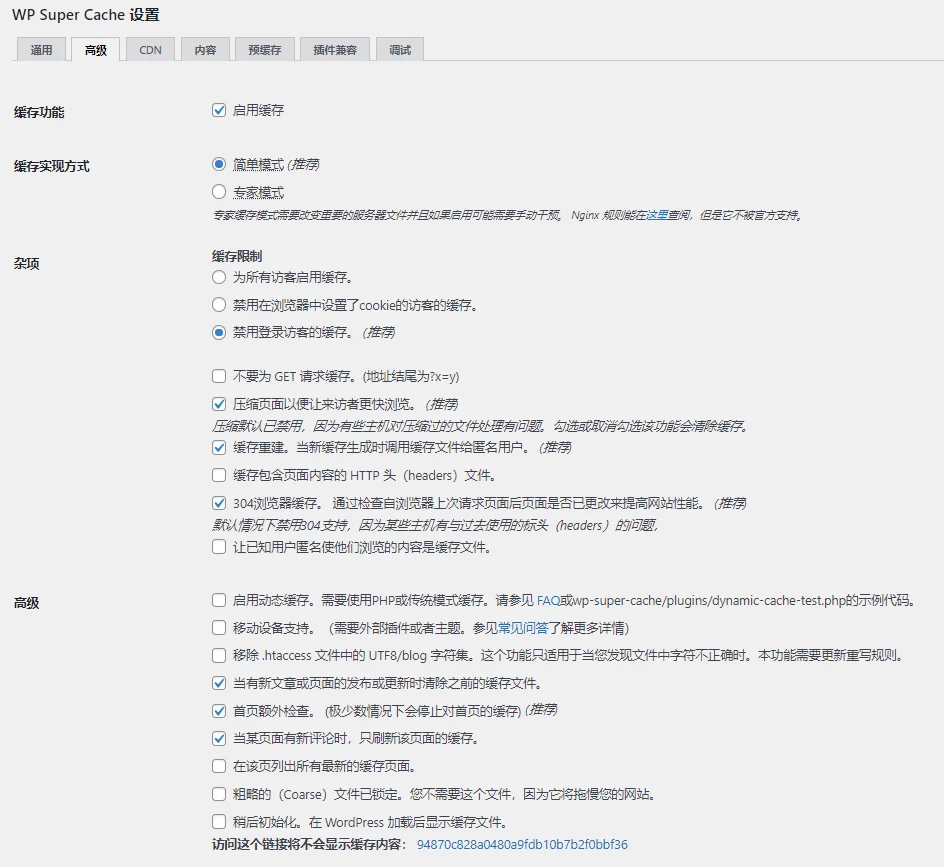Open the FAQ link for dynamic caching
This screenshot has height=867, width=944.
[548, 600]
